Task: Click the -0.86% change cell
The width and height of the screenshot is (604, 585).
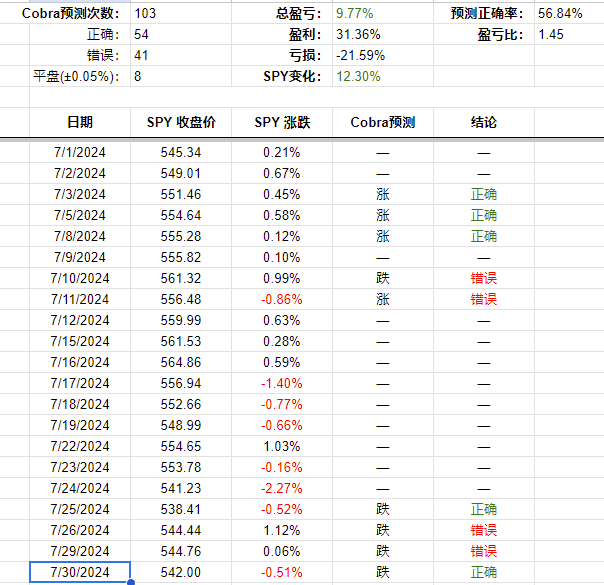Action: pyautogui.click(x=282, y=299)
